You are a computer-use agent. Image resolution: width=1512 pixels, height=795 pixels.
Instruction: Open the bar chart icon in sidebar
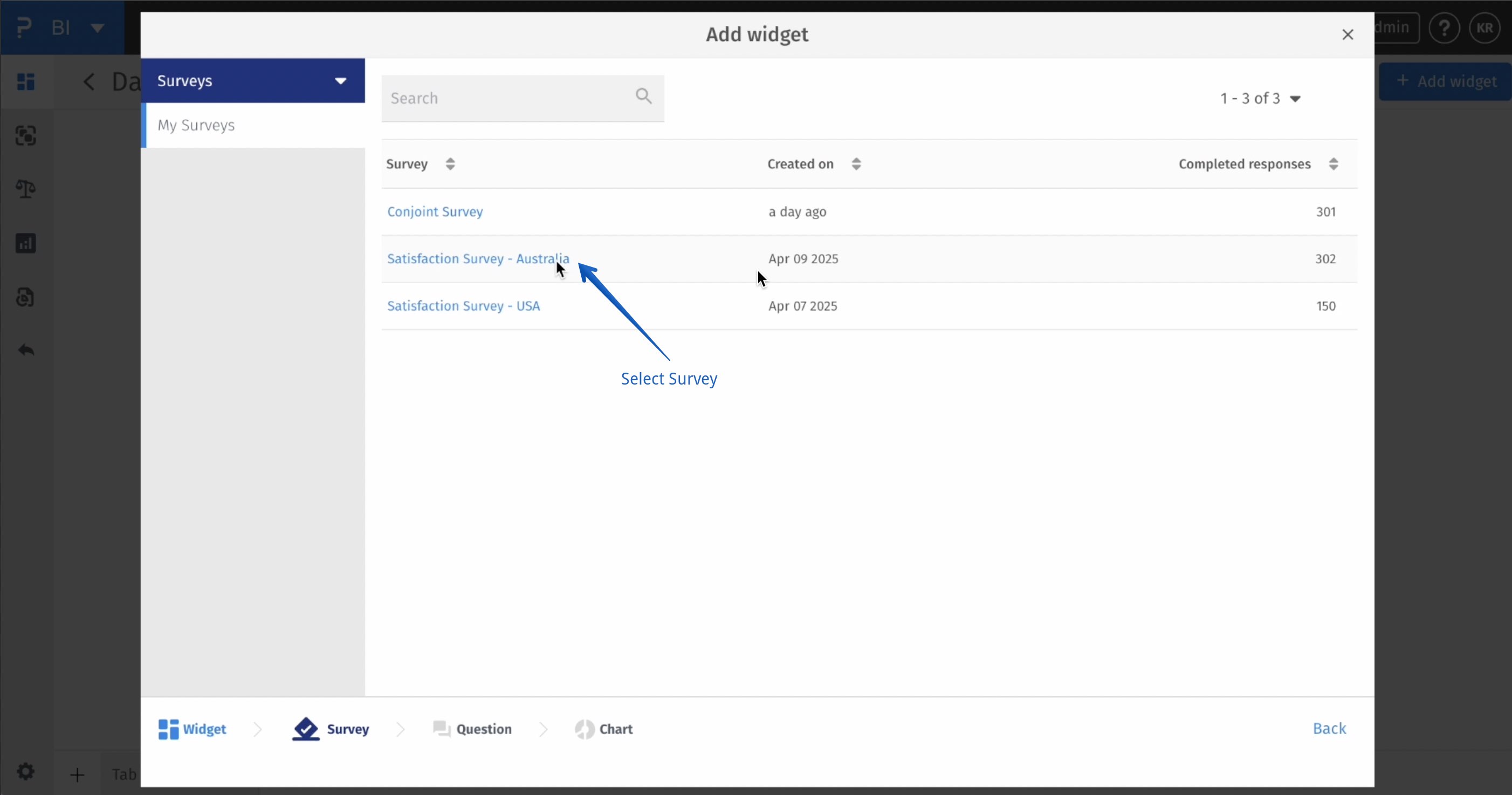point(26,243)
